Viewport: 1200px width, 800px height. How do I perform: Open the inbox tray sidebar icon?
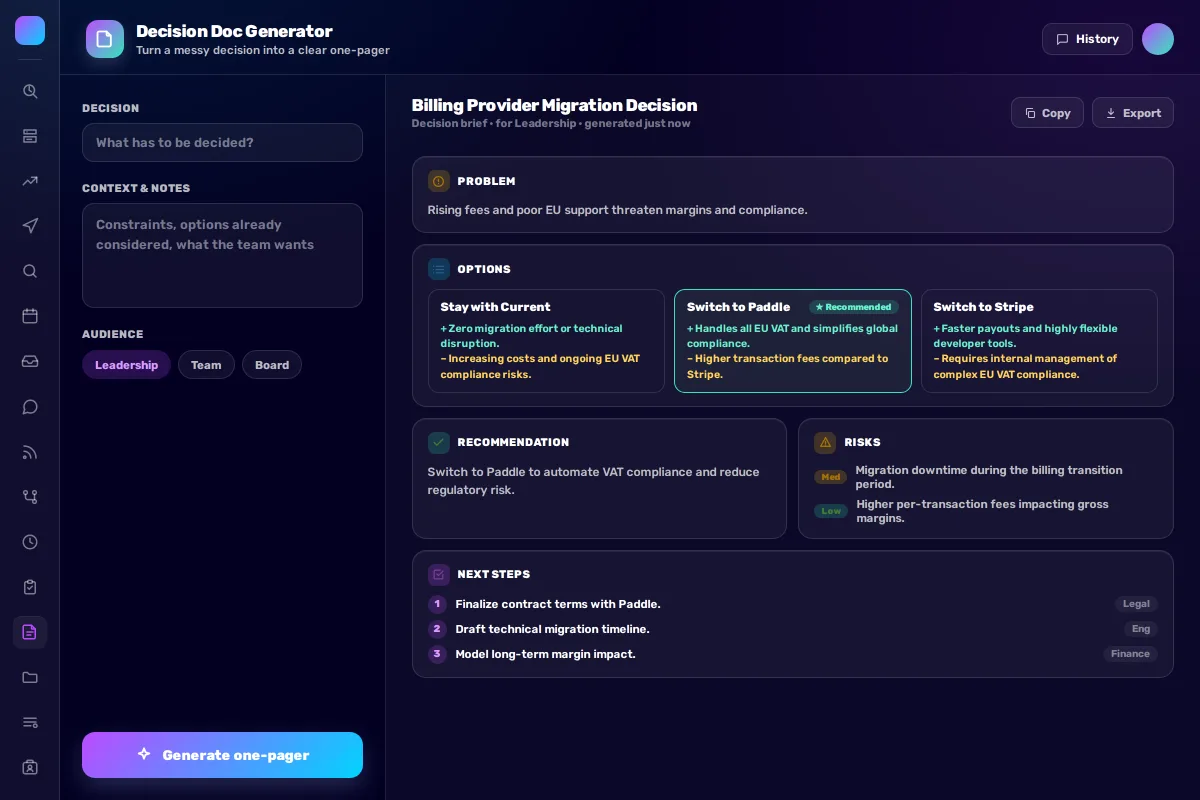click(30, 361)
